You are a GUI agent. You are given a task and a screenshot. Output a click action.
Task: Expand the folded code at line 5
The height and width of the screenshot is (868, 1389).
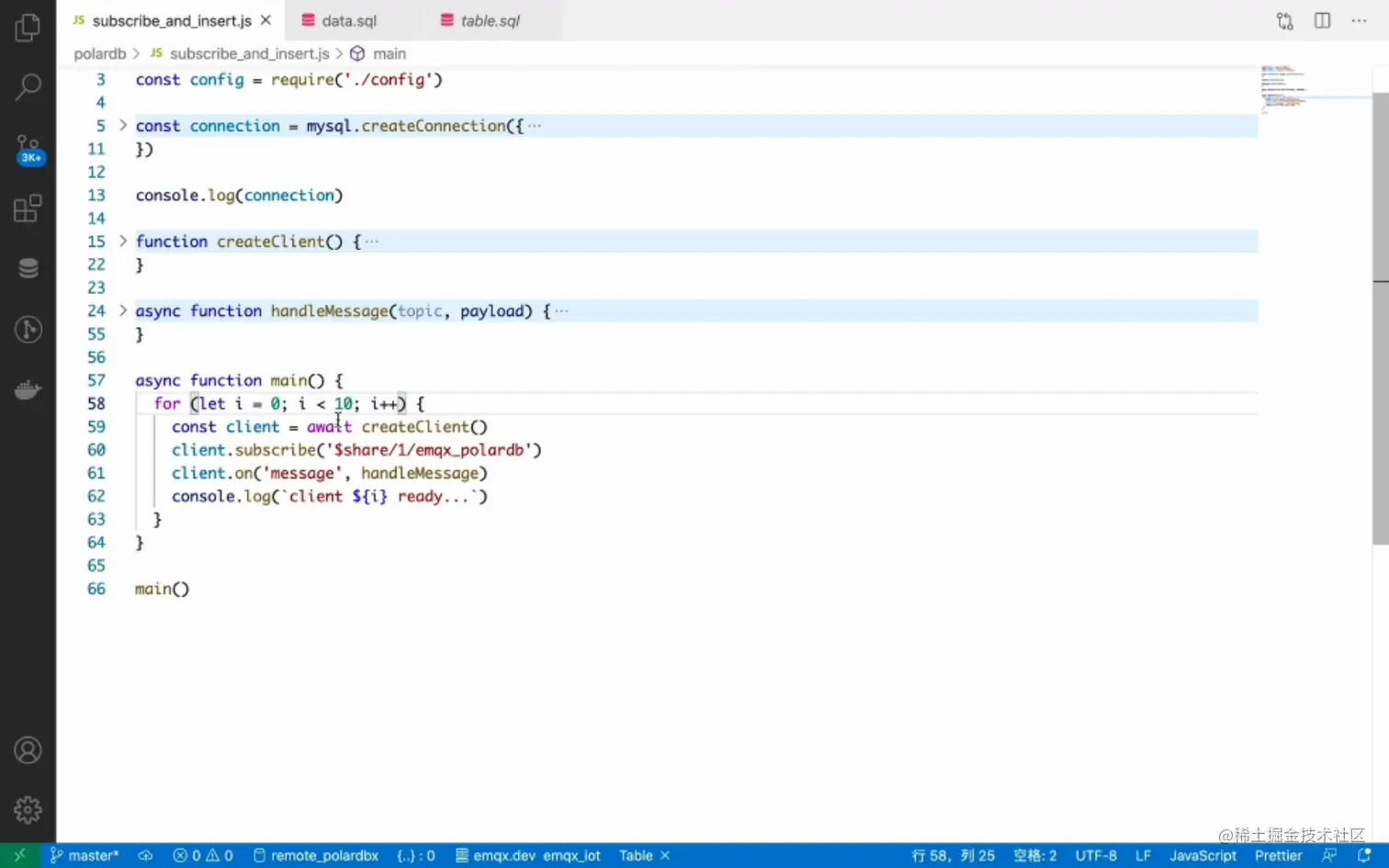pyautogui.click(x=122, y=125)
